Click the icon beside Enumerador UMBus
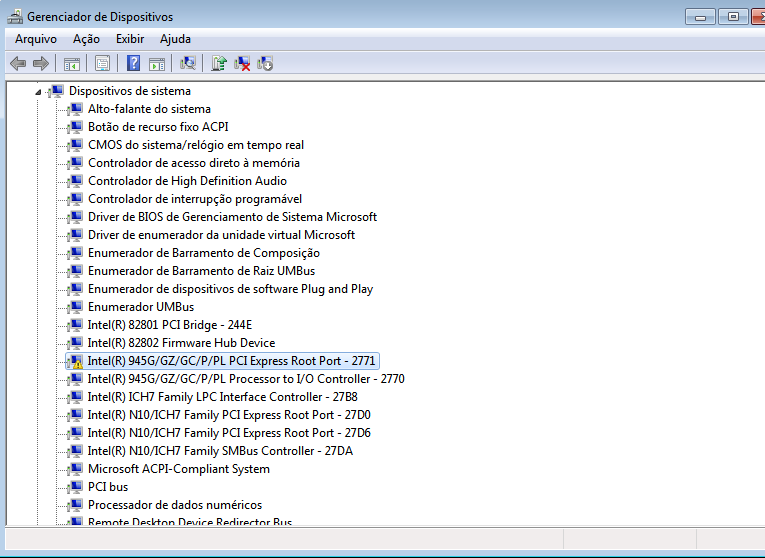This screenshot has height=558, width=765. [75, 307]
